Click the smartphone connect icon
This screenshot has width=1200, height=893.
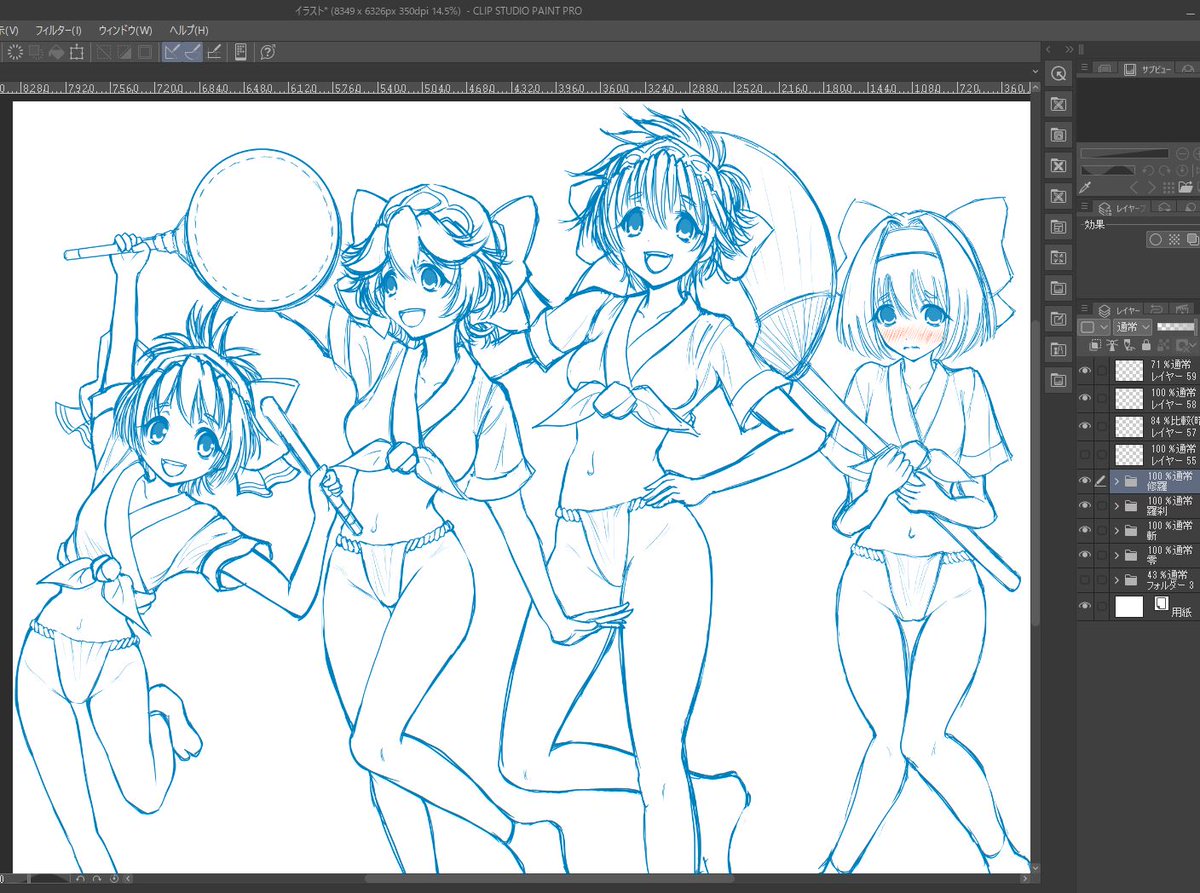[241, 52]
